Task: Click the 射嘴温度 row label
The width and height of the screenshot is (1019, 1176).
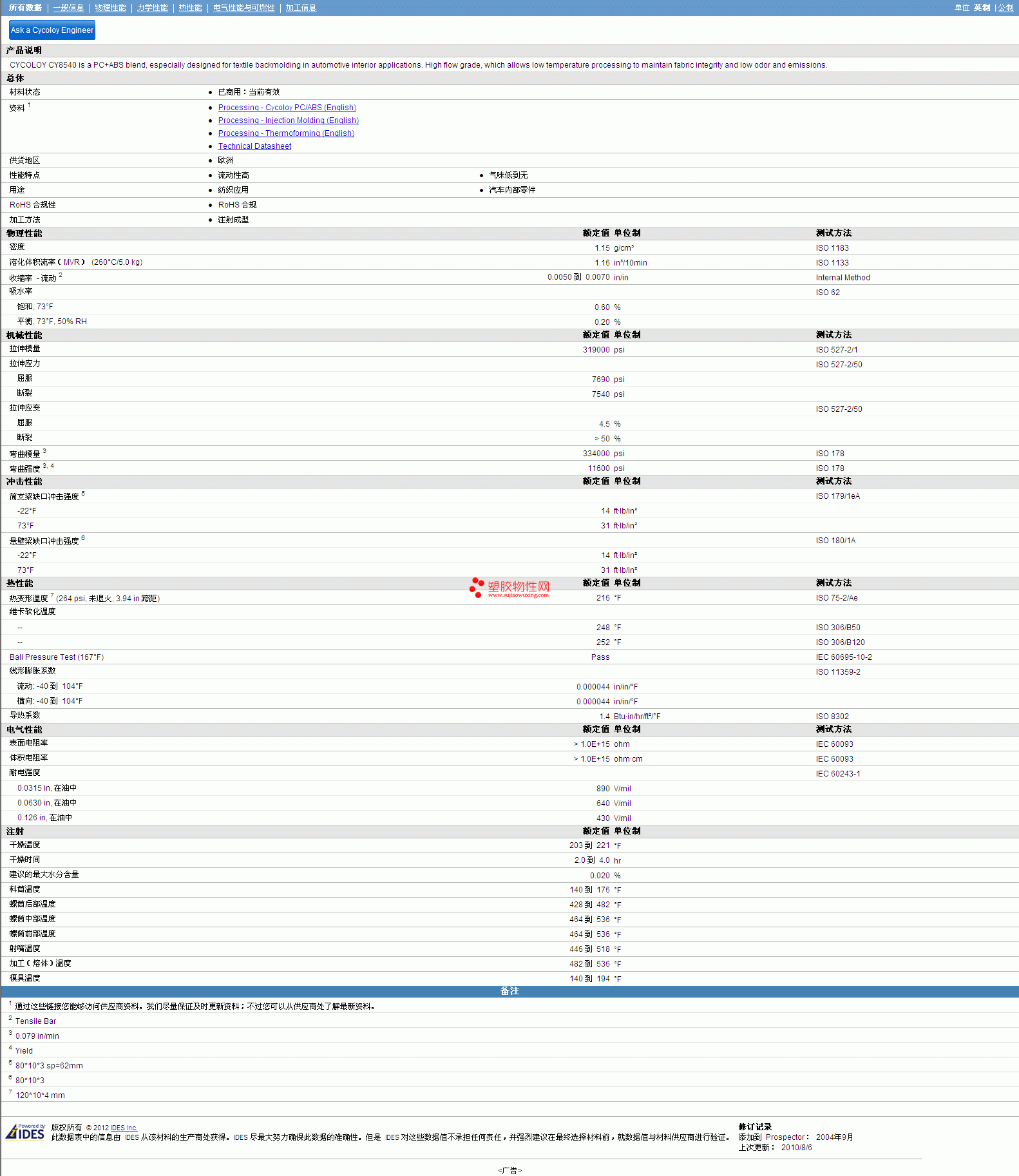Action: point(24,949)
